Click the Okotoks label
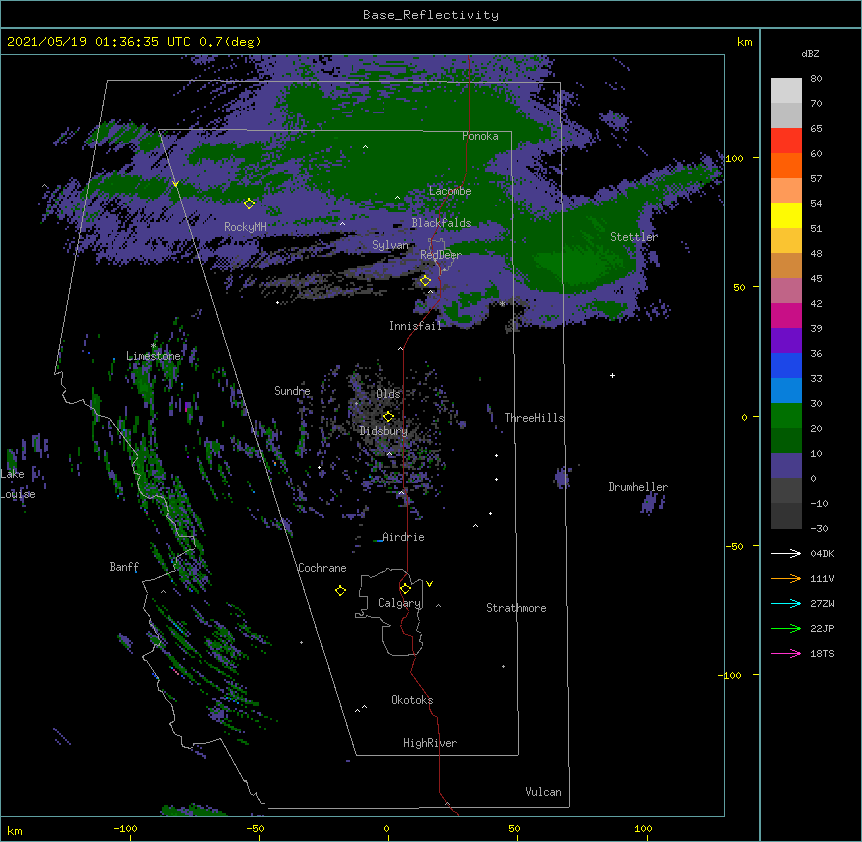 pos(412,700)
